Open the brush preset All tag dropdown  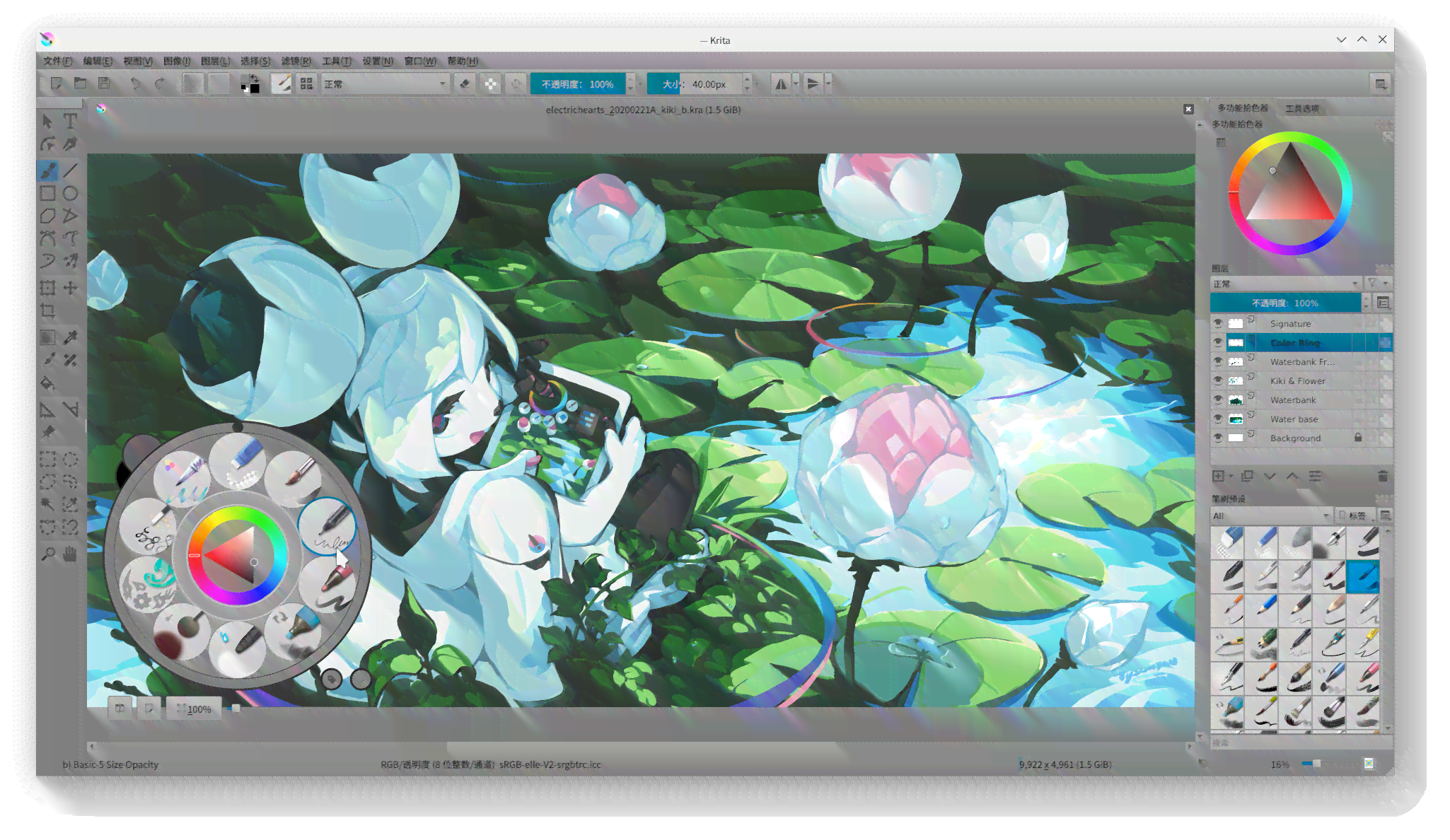pos(1271,515)
